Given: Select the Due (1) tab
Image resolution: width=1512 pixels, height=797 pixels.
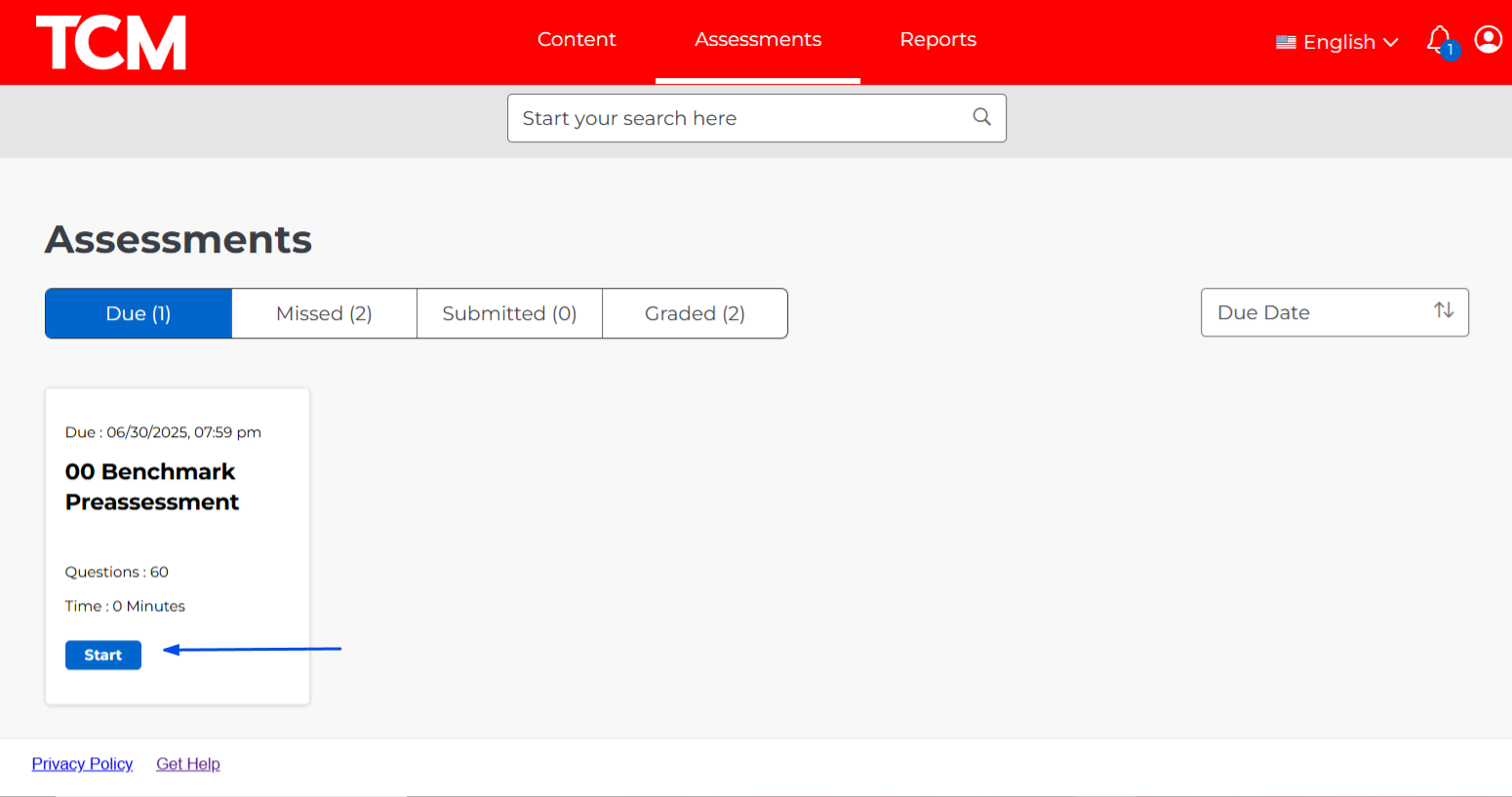Looking at the screenshot, I should tap(139, 313).
